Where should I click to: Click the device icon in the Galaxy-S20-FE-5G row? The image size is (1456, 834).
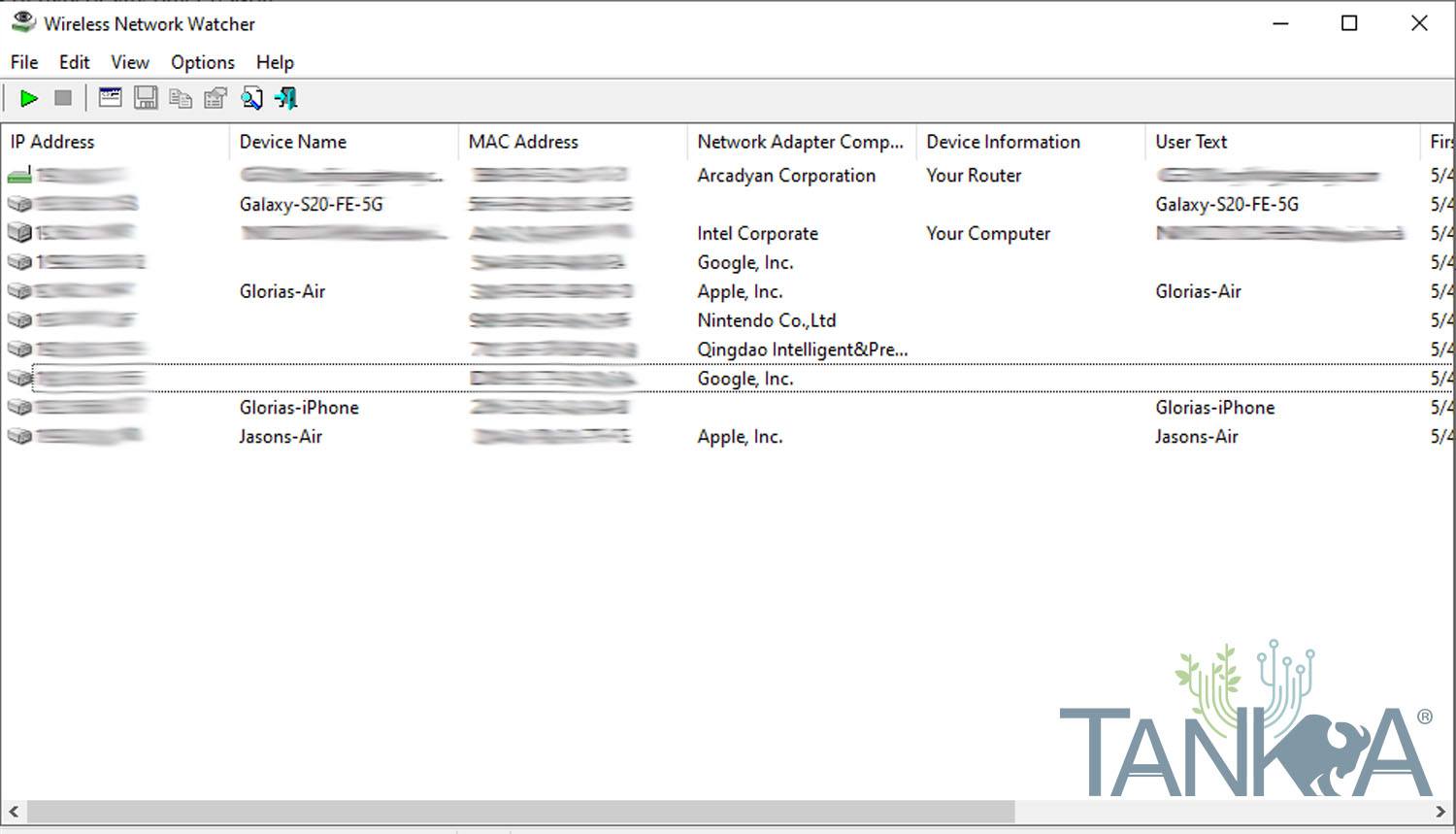pyautogui.click(x=19, y=204)
